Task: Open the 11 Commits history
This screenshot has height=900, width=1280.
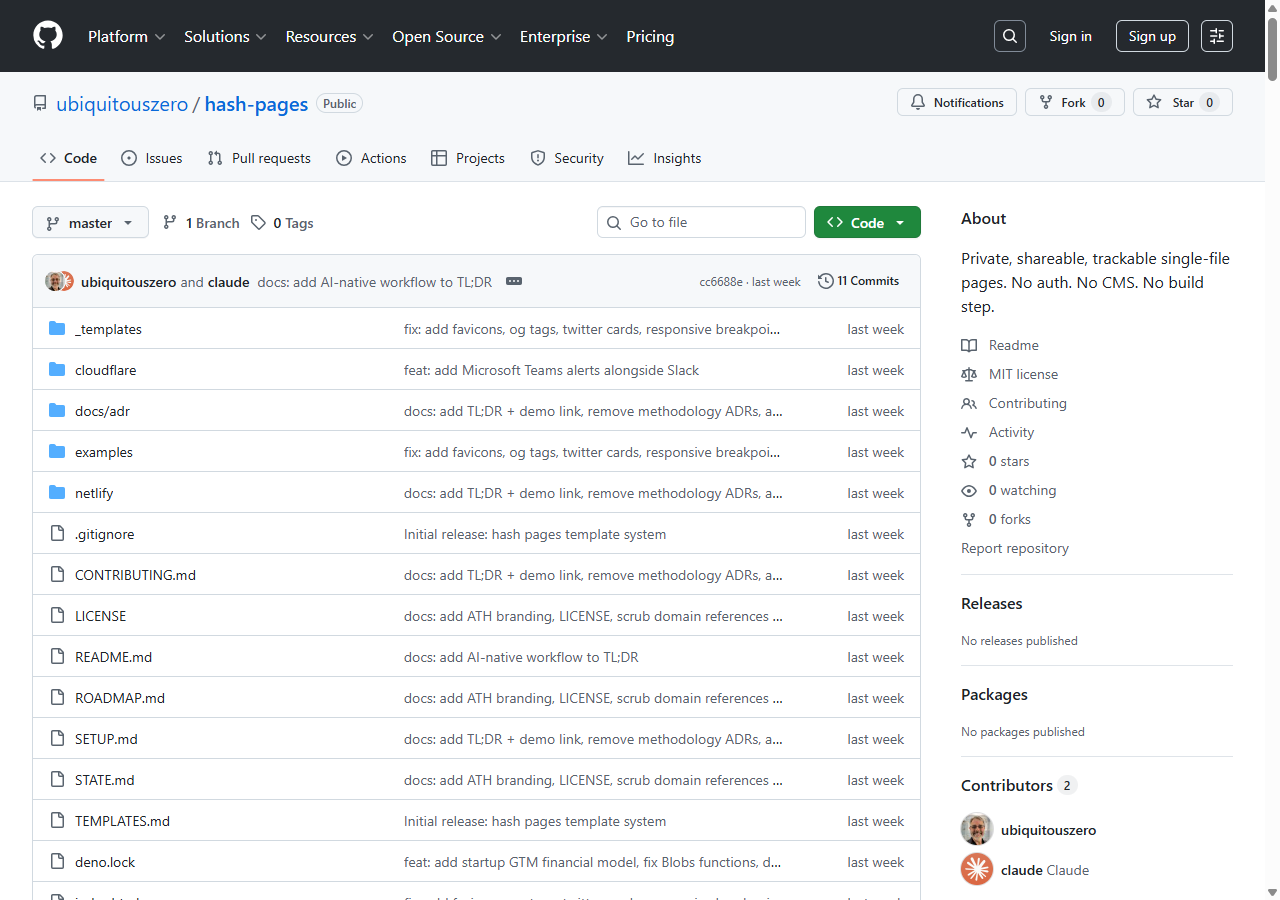Action: point(858,281)
